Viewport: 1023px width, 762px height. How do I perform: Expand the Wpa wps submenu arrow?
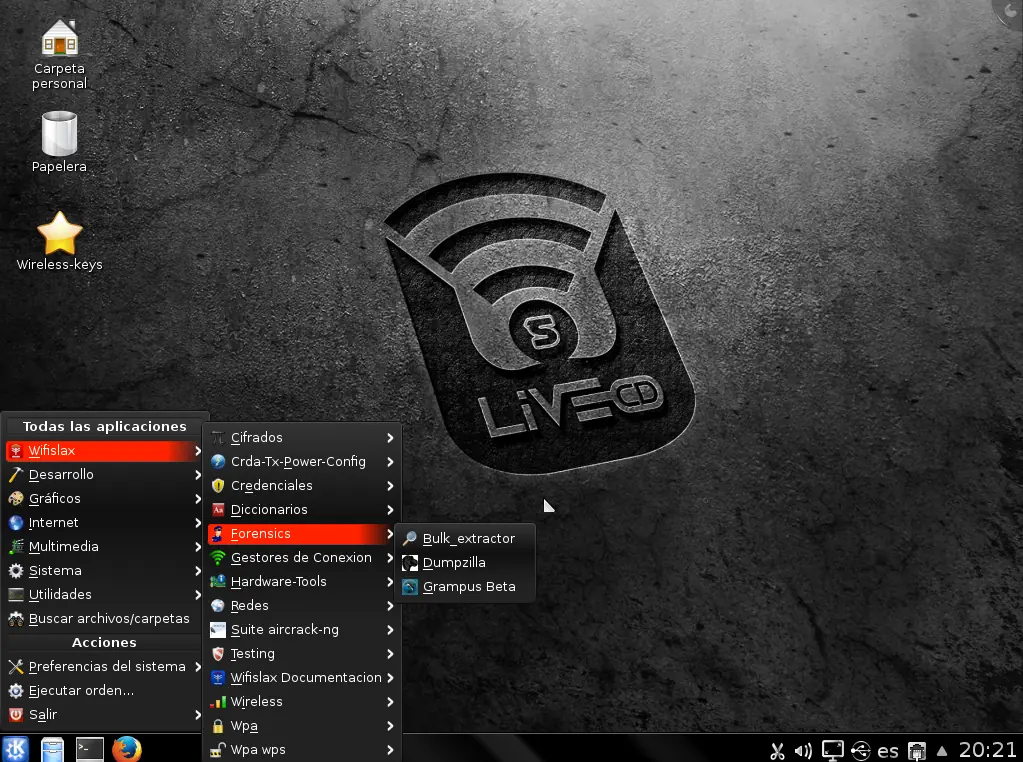point(390,750)
